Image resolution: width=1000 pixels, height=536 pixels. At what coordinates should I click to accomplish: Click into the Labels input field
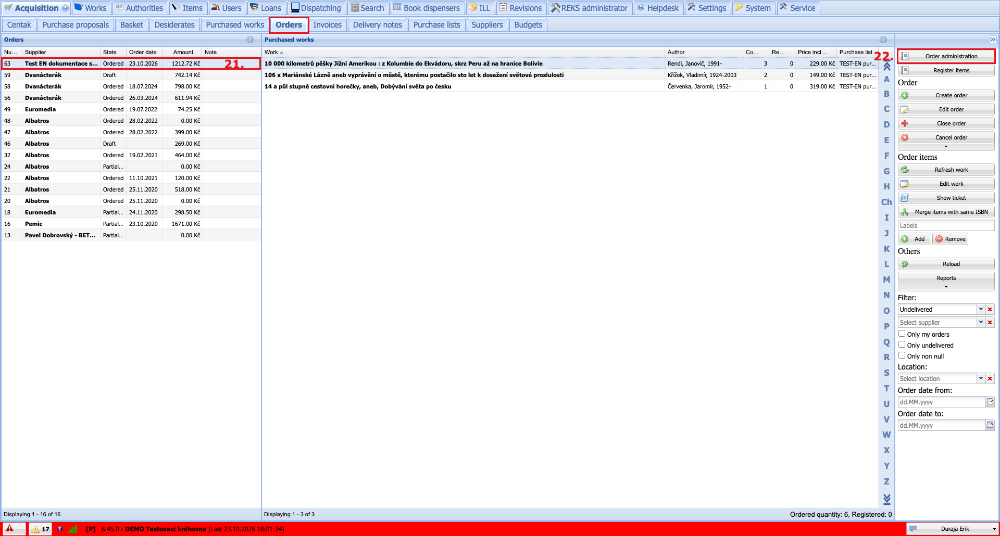[946, 225]
